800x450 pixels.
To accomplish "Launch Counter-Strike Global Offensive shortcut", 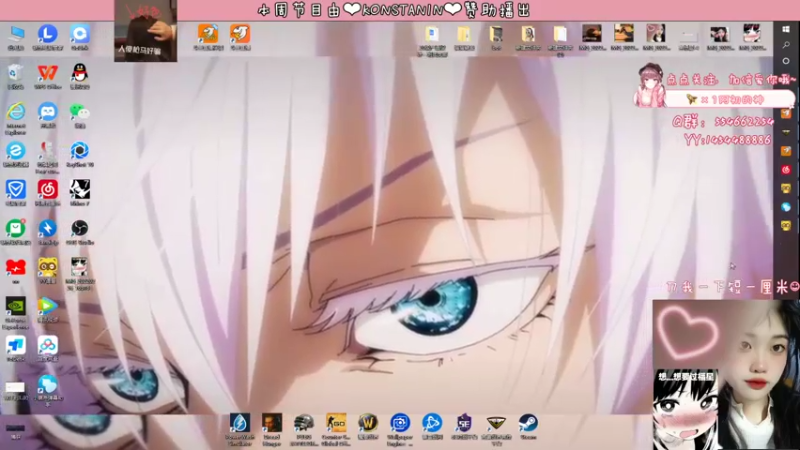I will [336, 423].
